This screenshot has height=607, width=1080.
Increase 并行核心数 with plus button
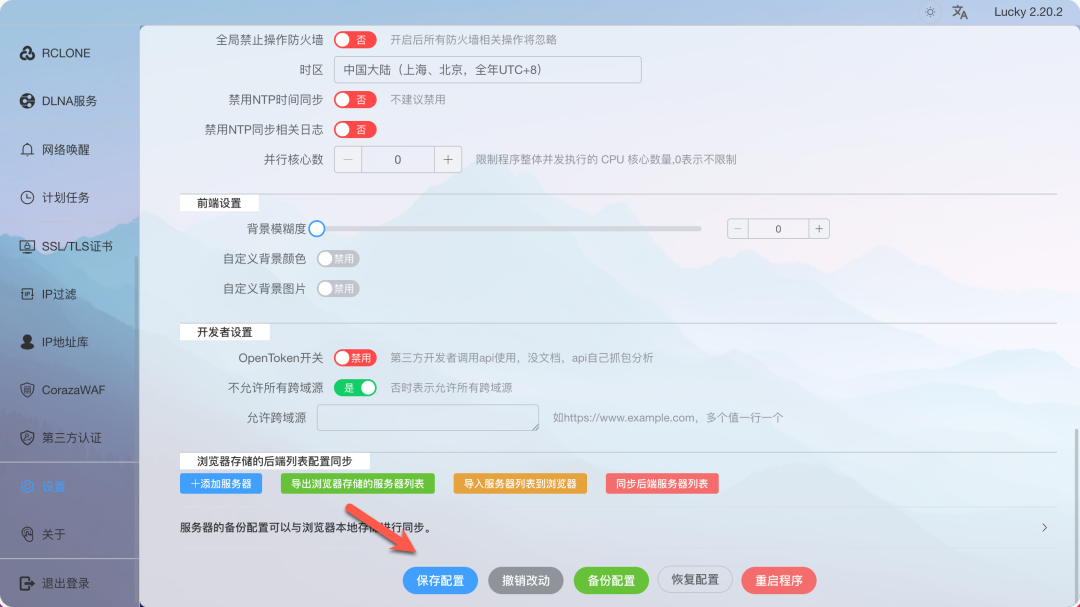[x=448, y=160]
